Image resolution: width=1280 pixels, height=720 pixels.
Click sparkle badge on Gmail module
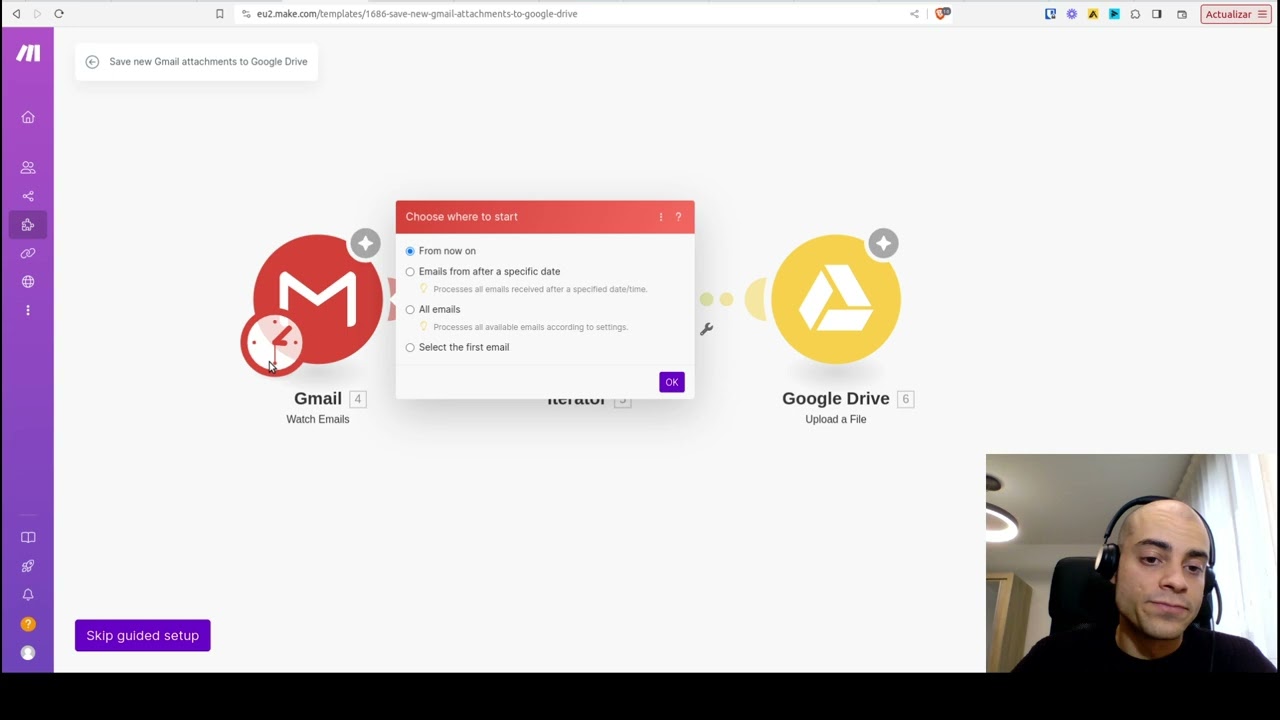365,243
